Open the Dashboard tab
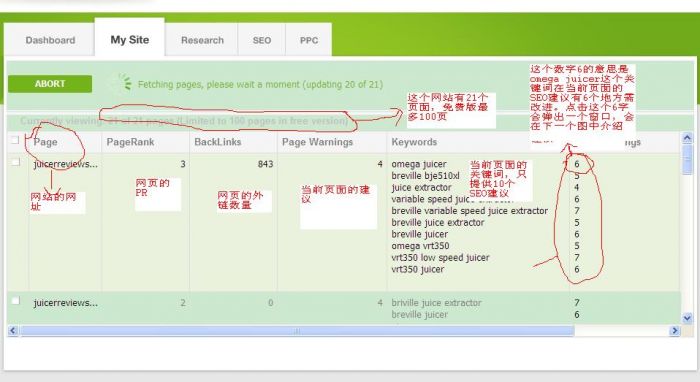700x382 pixels. 50,40
